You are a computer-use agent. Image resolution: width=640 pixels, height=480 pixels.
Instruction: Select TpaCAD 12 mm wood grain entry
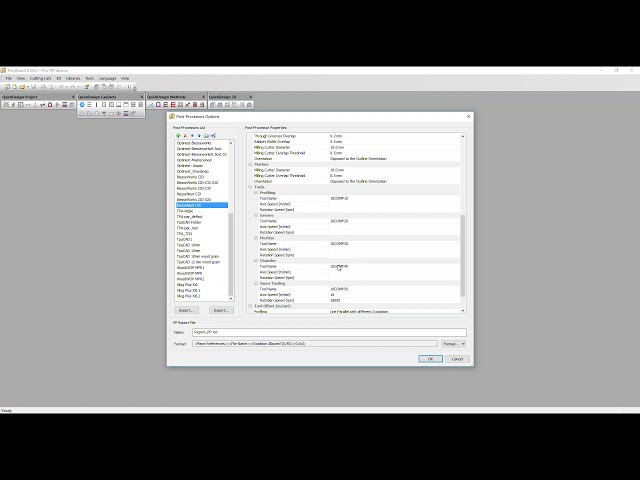[198, 262]
